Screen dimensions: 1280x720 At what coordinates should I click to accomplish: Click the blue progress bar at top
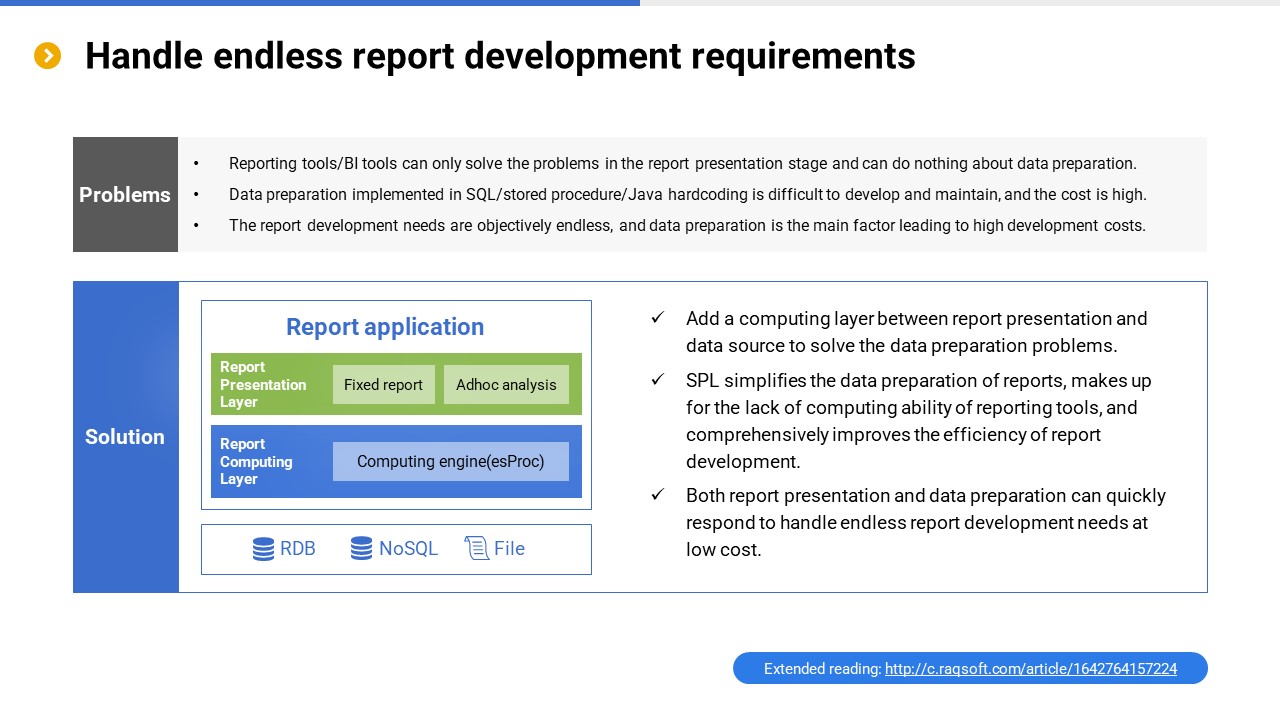click(x=320, y=3)
